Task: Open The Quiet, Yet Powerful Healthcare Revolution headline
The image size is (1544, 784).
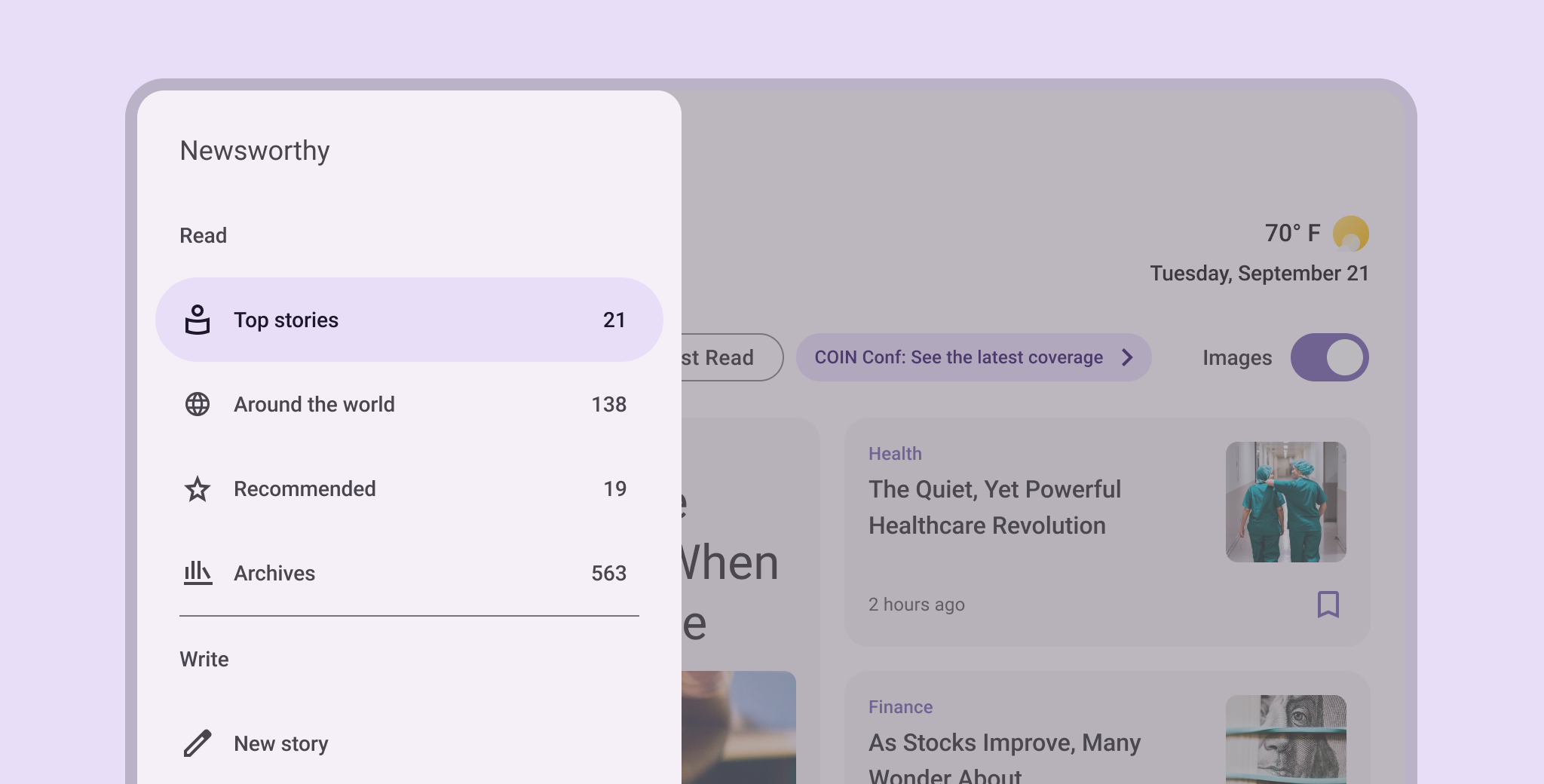Action: click(x=994, y=507)
